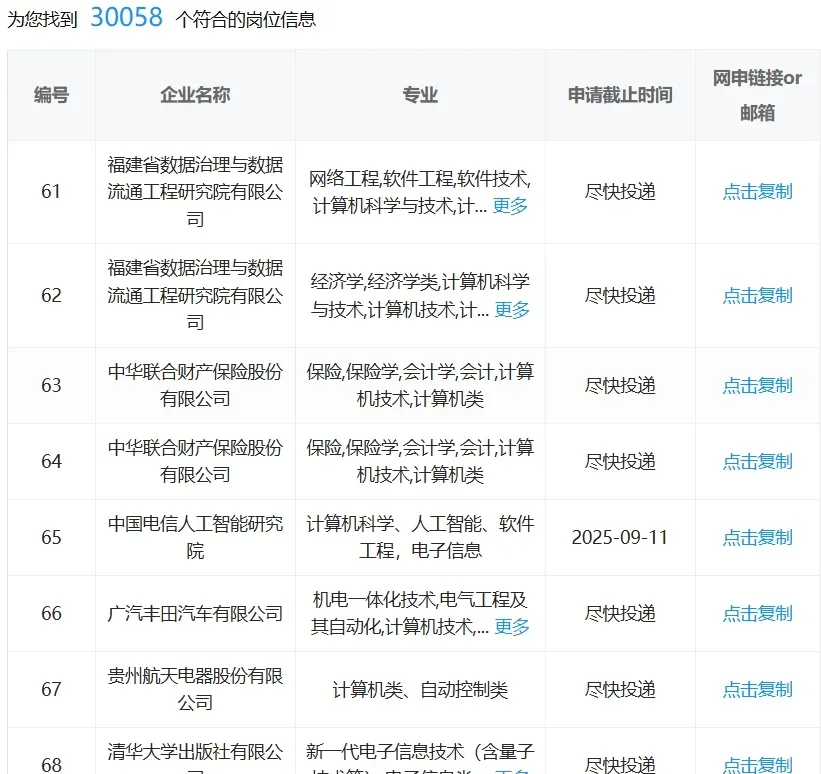Select the 专业 column header
Image resolution: width=821 pixels, height=774 pixels.
point(420,95)
